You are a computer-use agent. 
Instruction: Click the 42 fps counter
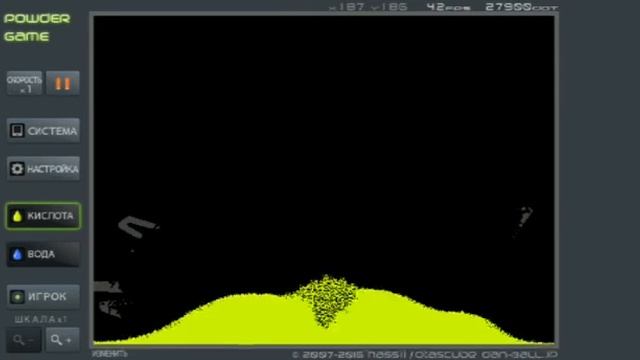click(x=448, y=7)
